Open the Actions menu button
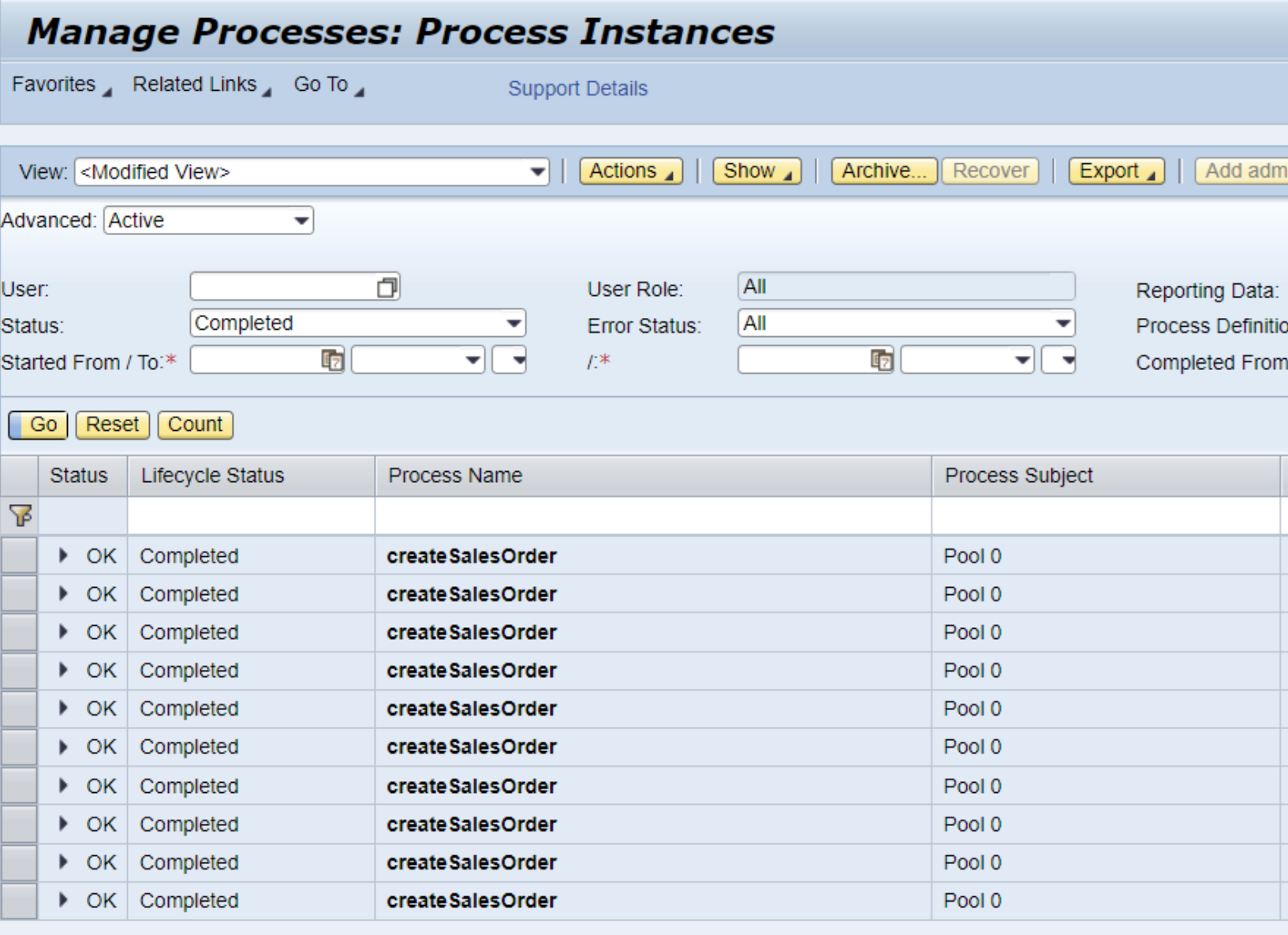Viewport: 1288px width, 935px height. click(631, 171)
